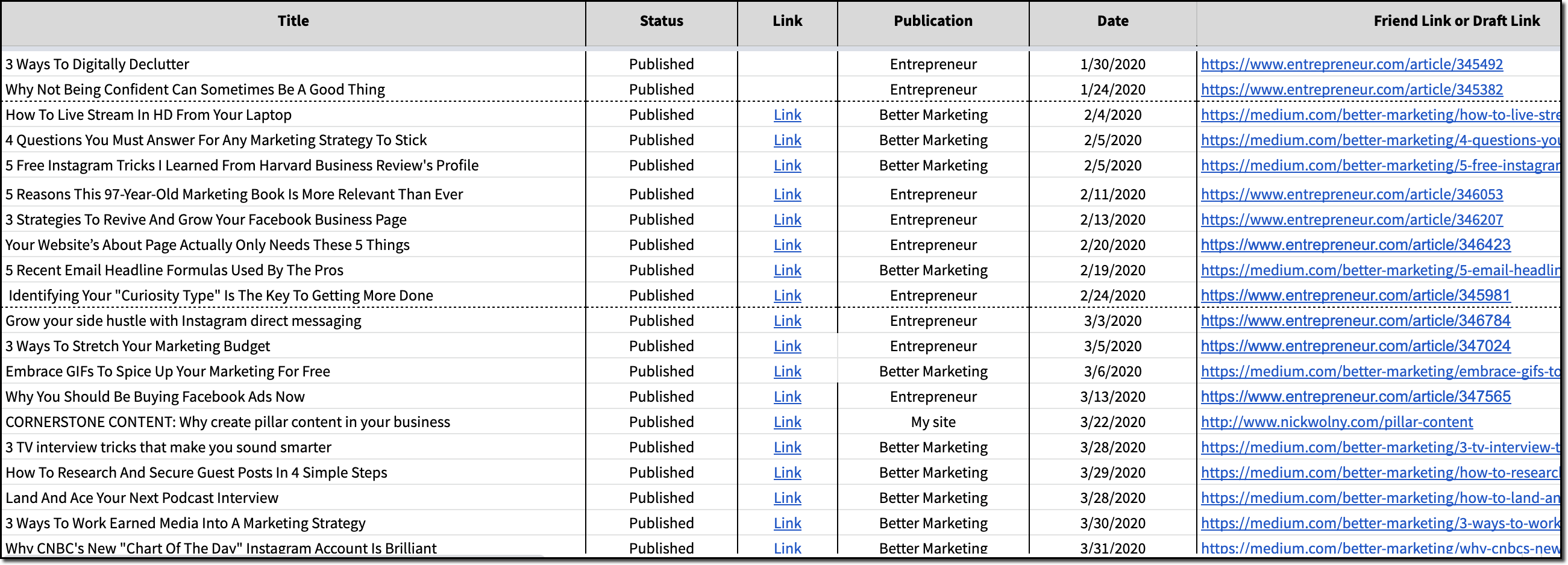
Task: Open the medium 3-tv-interview URL
Action: (1381, 448)
